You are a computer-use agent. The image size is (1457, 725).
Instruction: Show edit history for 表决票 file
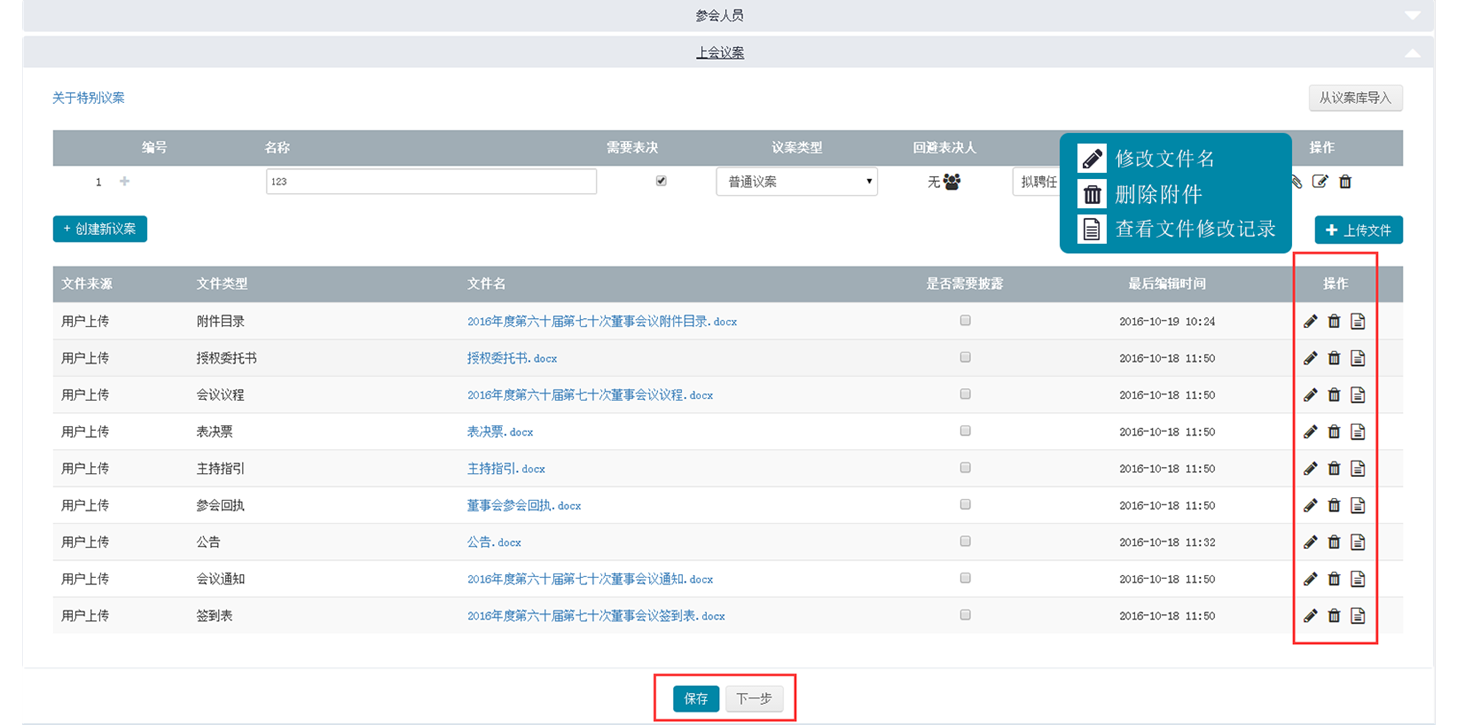point(1357,432)
